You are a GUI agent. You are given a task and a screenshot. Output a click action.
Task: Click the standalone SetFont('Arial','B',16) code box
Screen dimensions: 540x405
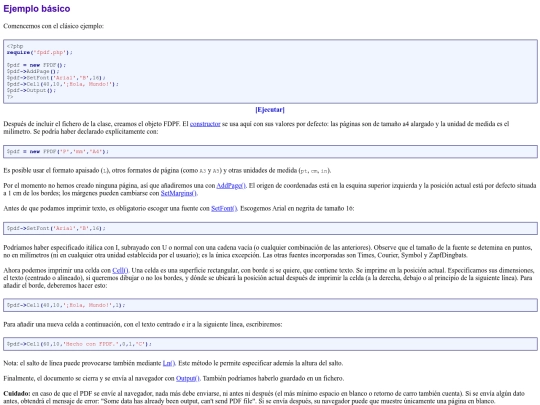(270, 228)
